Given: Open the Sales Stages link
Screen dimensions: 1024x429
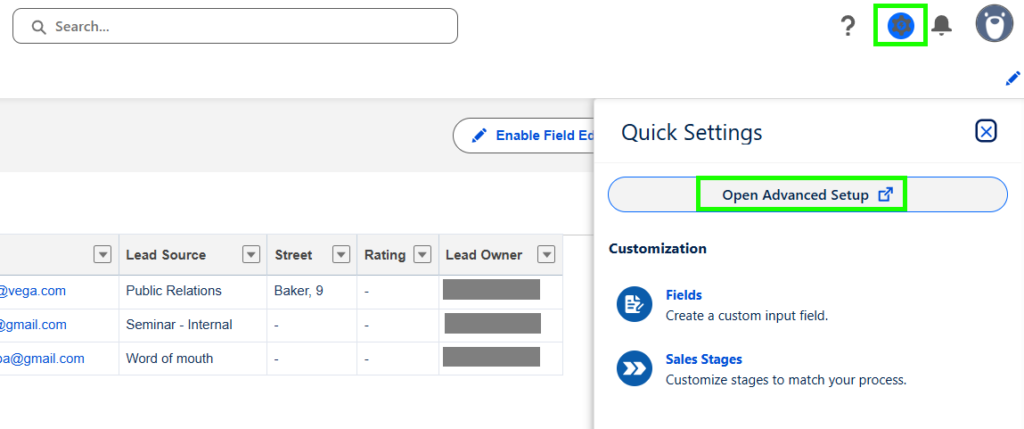Looking at the screenshot, I should click(704, 359).
